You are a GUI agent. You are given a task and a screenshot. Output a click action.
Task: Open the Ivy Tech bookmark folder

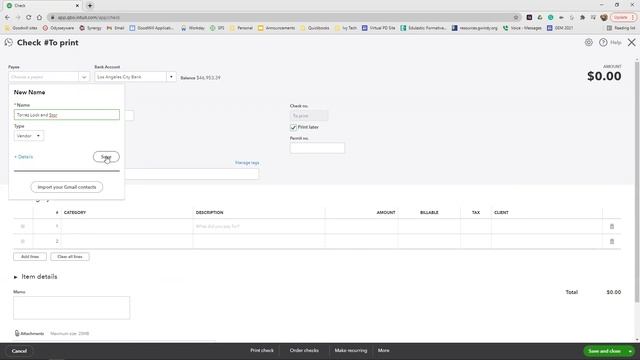345,28
